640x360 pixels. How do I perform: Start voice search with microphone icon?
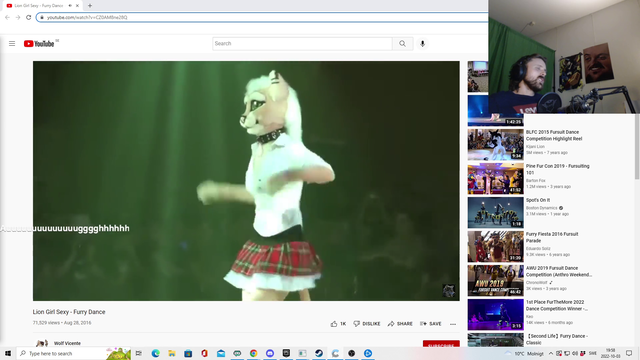click(422, 44)
